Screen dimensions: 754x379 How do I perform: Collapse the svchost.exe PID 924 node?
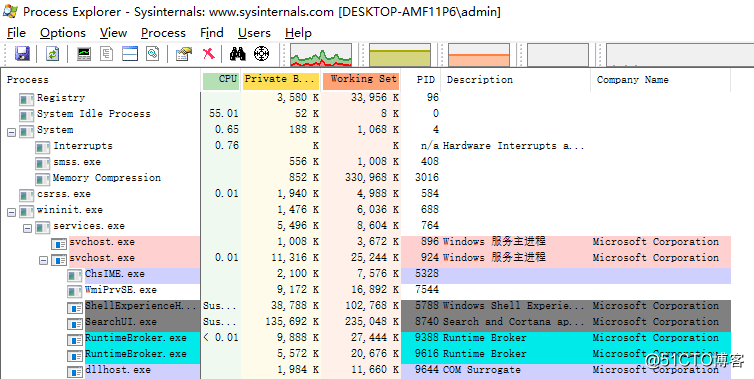44,260
